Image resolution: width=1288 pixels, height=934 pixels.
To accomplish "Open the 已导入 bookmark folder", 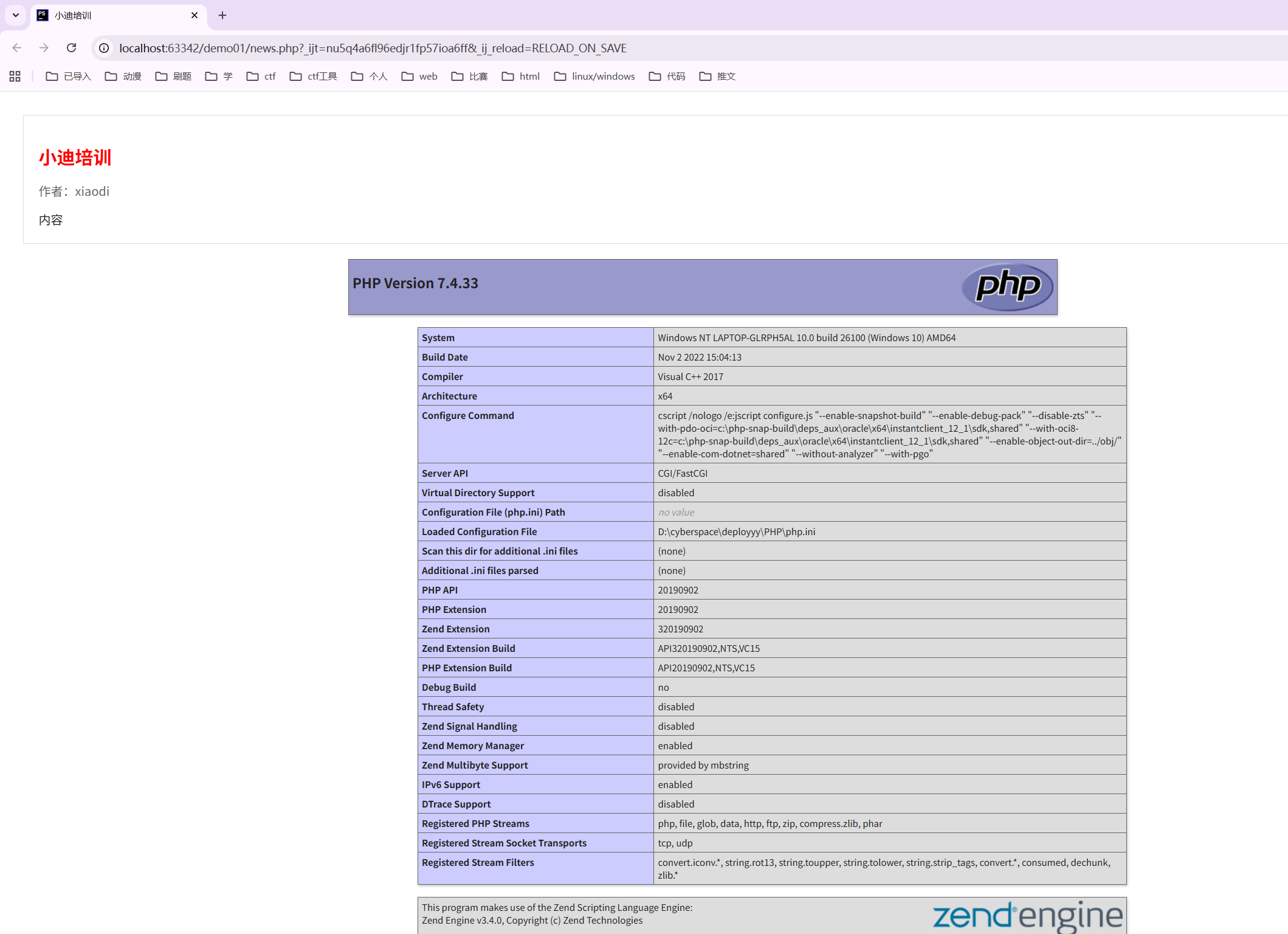I will point(69,76).
